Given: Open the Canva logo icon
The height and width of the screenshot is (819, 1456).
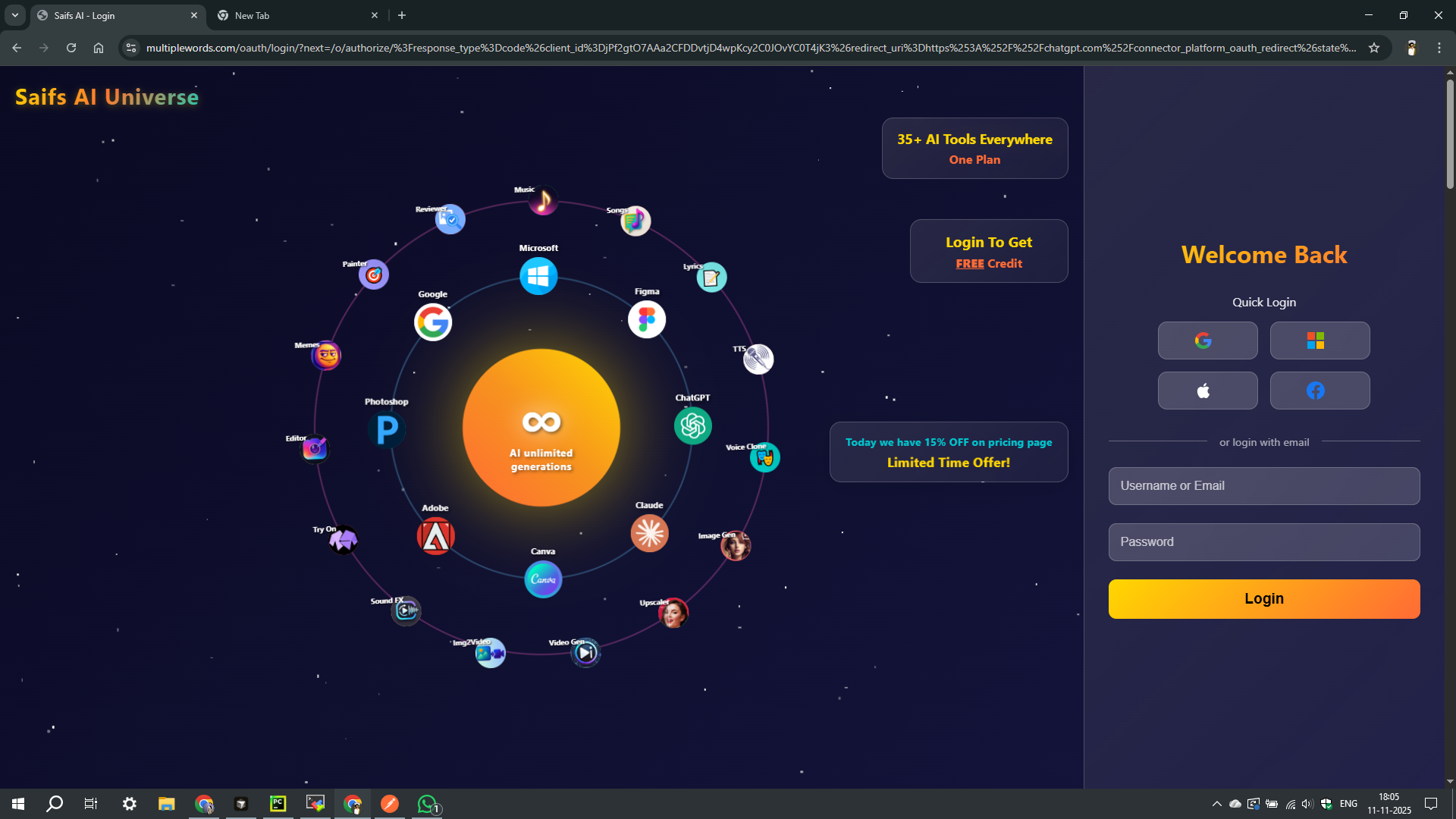Looking at the screenshot, I should pos(544,579).
